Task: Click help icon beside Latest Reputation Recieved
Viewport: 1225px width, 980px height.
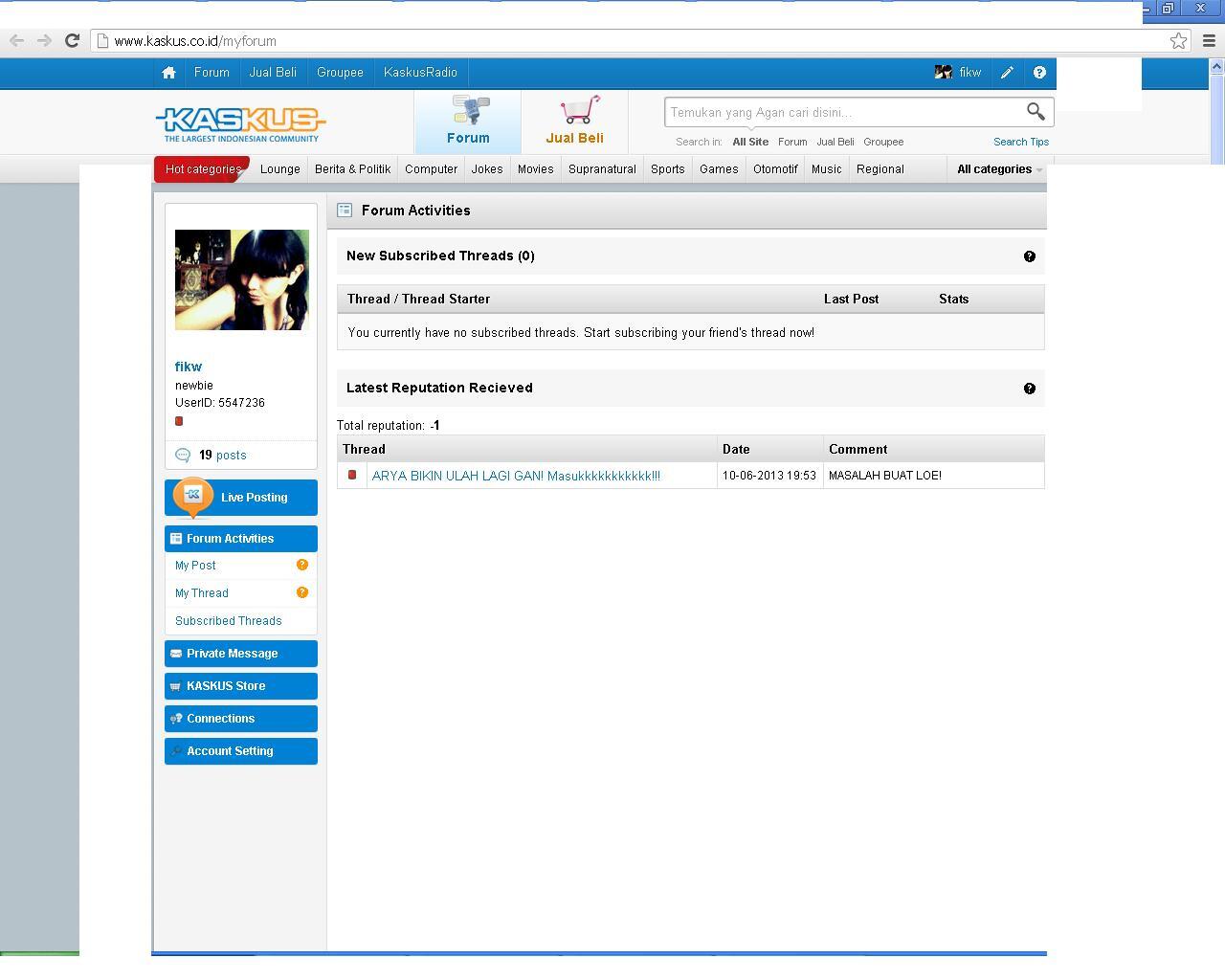Action: 1030,389
